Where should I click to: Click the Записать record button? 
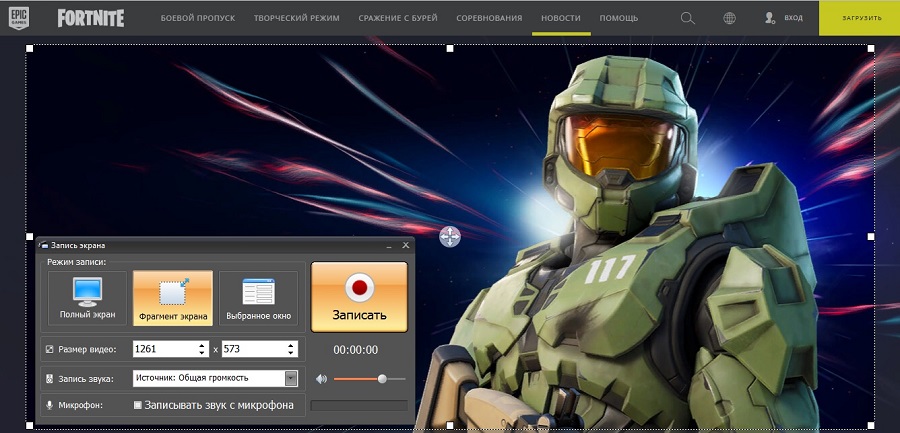[x=359, y=297]
